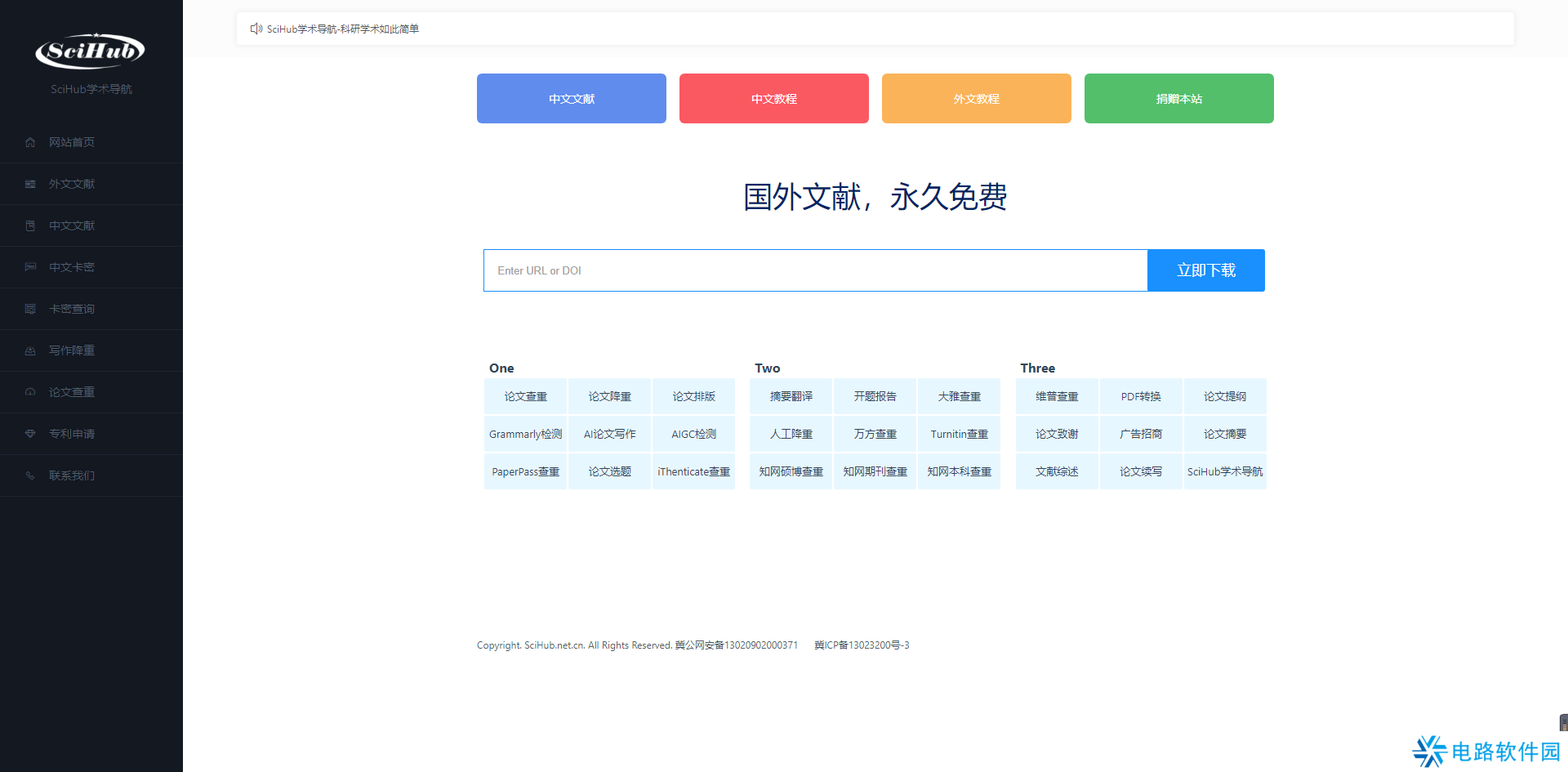Image resolution: width=1568 pixels, height=772 pixels.
Task: Click the speaker announcement icon at top
Action: tap(256, 29)
